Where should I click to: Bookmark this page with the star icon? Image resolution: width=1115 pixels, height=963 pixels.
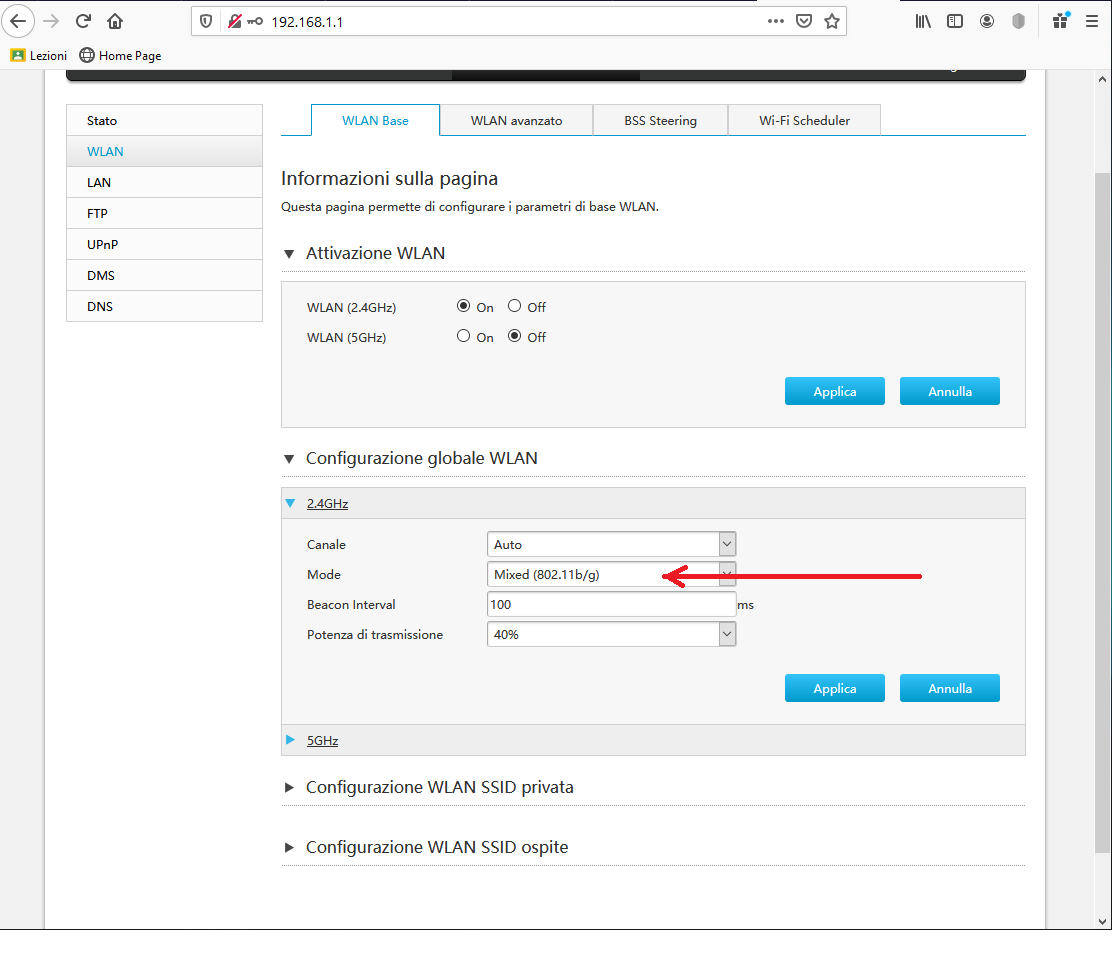(x=832, y=20)
